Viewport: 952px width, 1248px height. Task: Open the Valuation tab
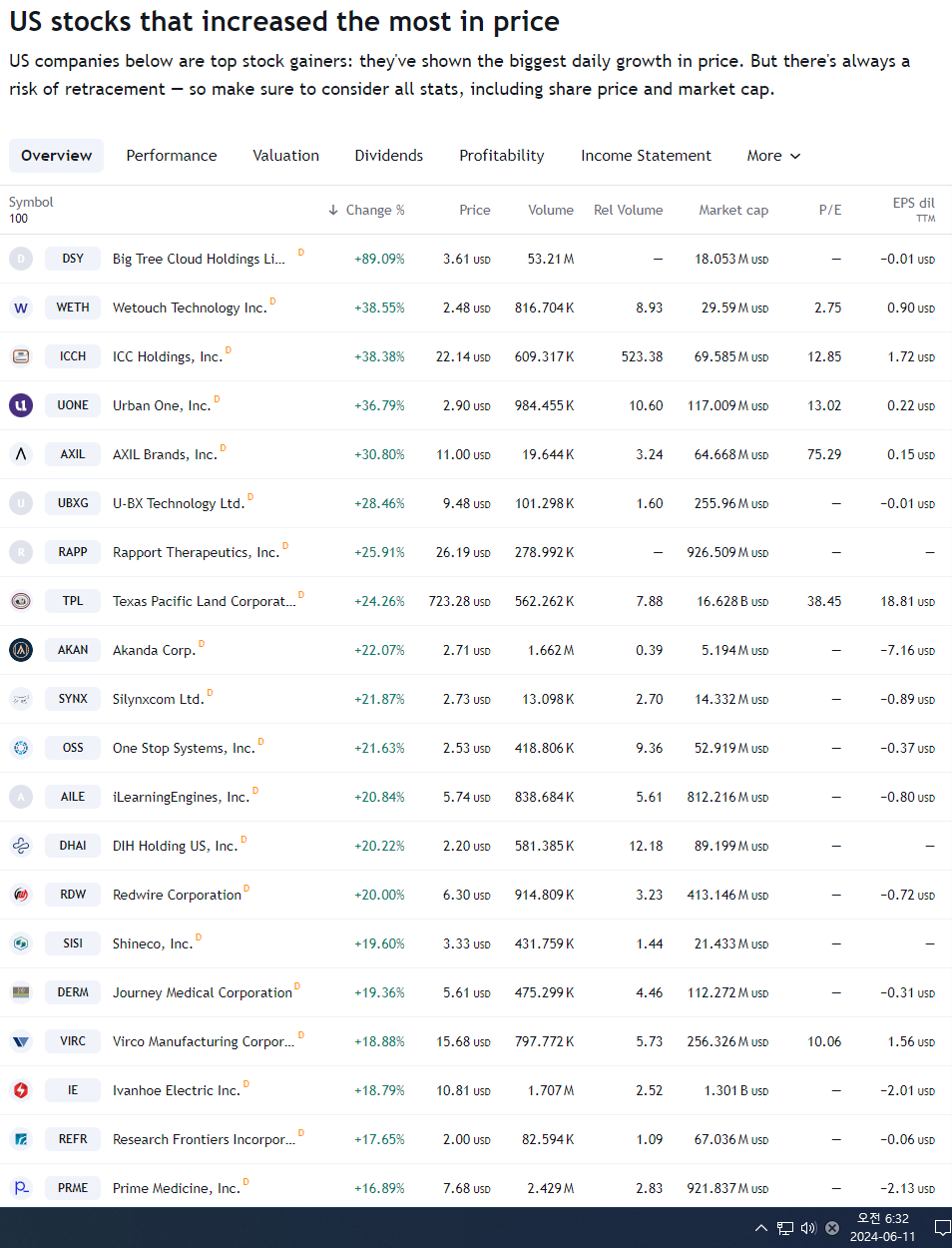[286, 156]
